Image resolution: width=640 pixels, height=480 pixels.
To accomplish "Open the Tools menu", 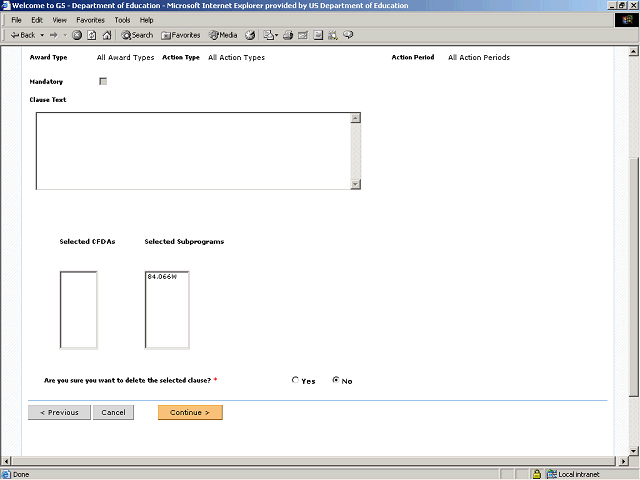I will click(x=122, y=20).
